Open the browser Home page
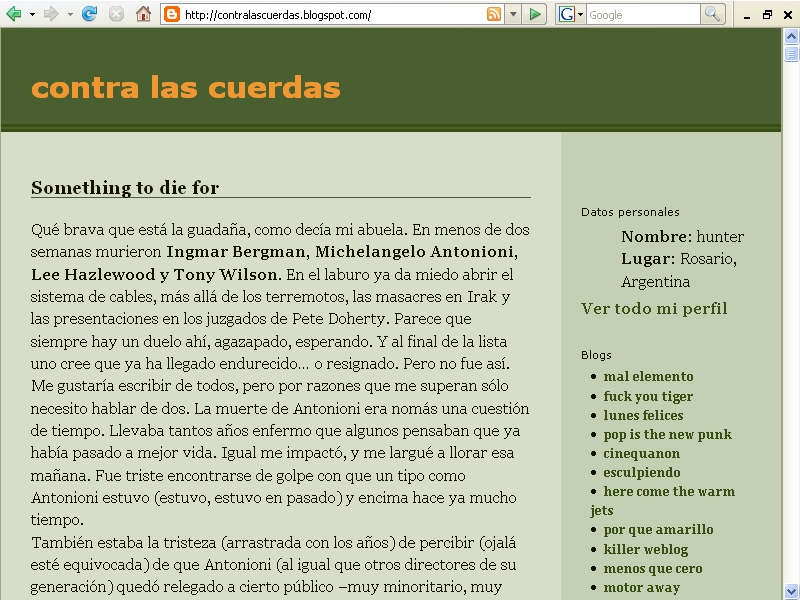The height and width of the screenshot is (600, 800). (143, 14)
